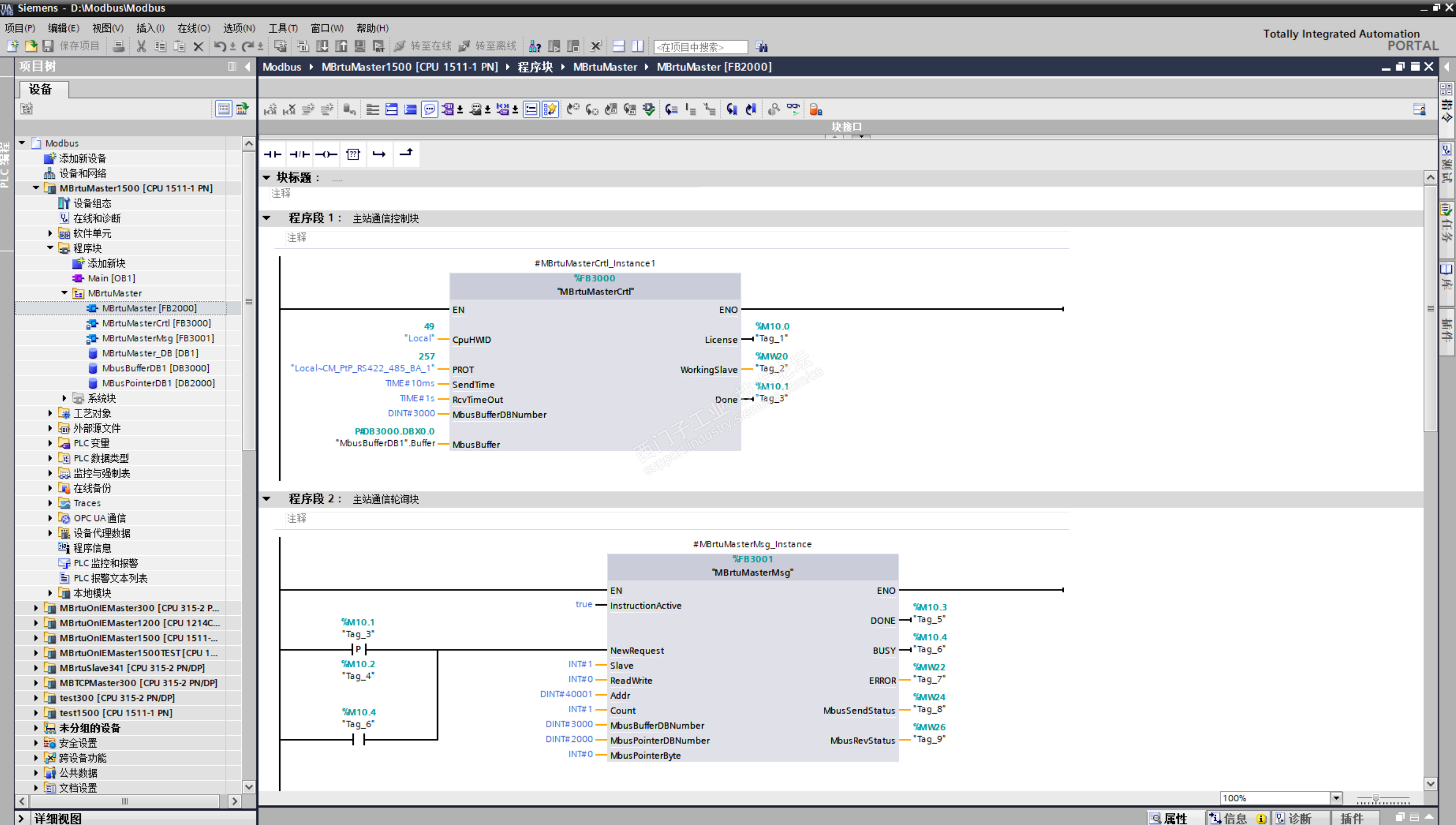Click the cut scissors icon
Viewport: 1456px width, 825px height.
[x=141, y=46]
